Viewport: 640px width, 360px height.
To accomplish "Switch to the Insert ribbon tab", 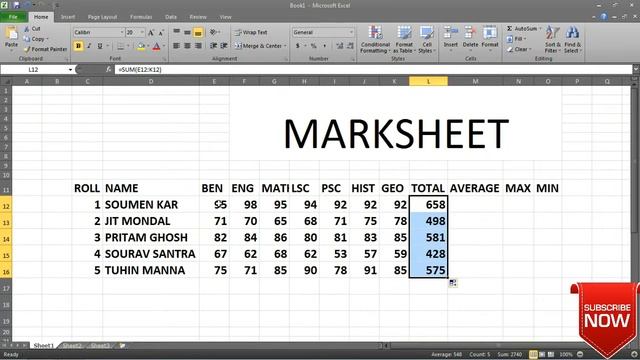I will point(68,17).
